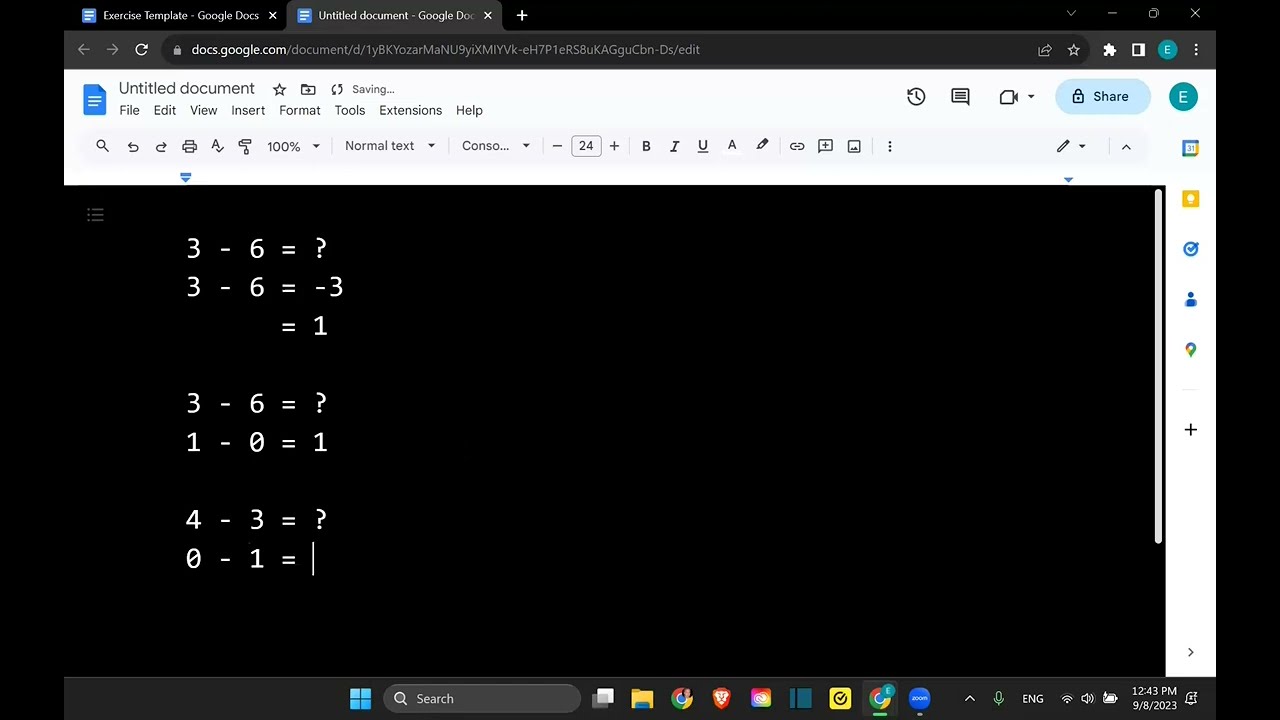The height and width of the screenshot is (720, 1280).
Task: Open the Google account avatar in Docs
Action: coord(1183,97)
